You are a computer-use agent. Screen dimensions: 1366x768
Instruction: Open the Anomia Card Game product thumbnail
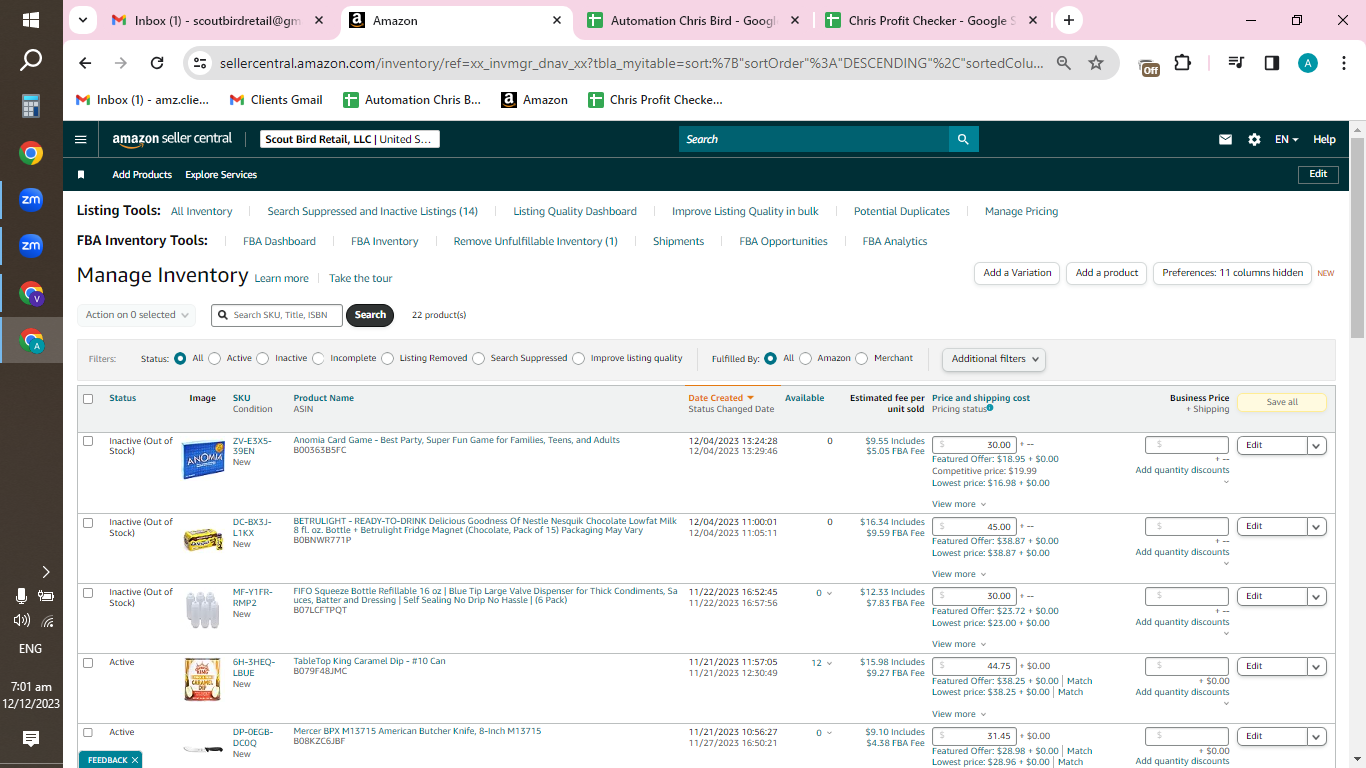[203, 460]
